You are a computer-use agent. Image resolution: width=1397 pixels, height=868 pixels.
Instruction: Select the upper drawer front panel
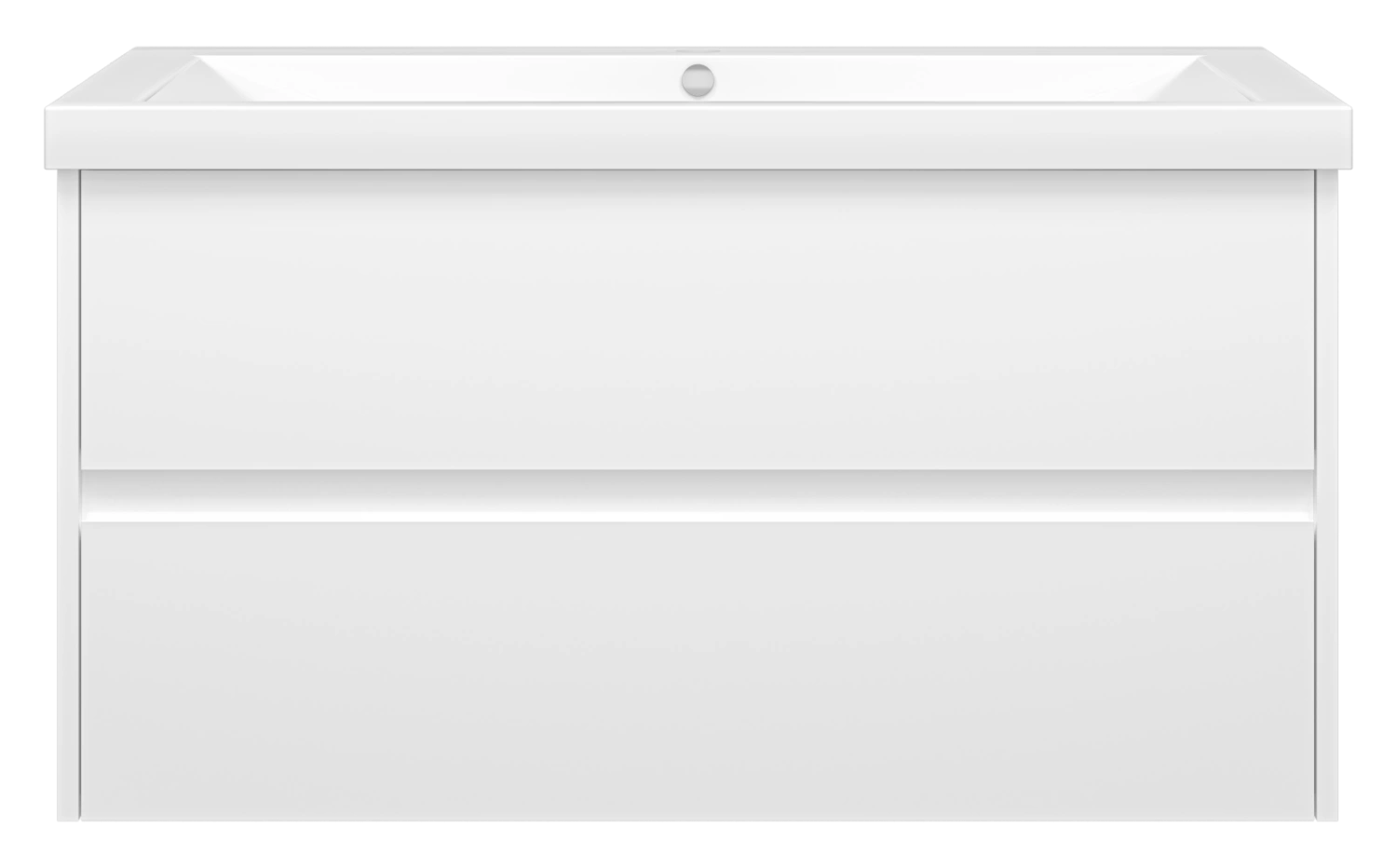pos(698,319)
